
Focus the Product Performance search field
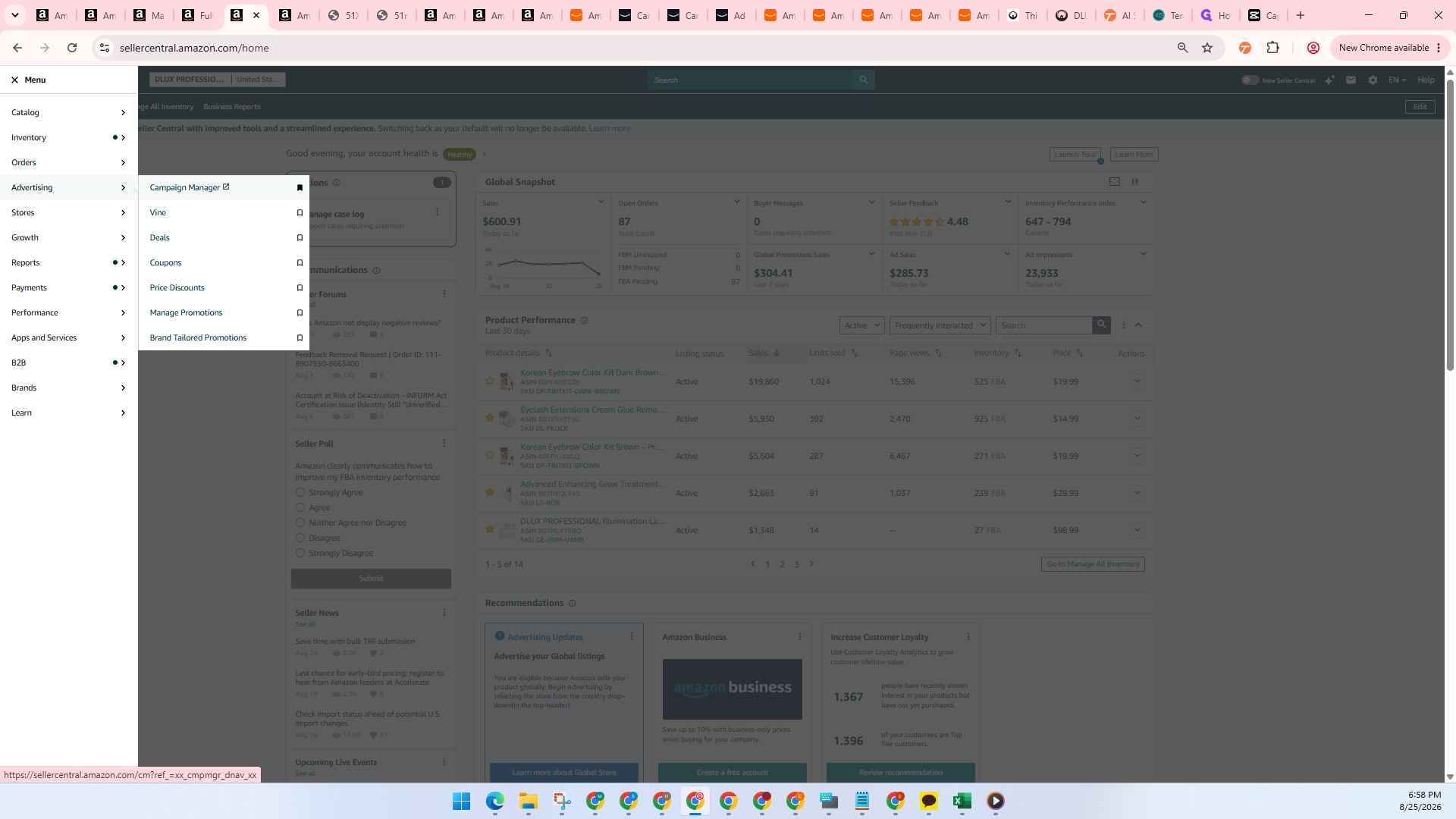(1043, 325)
